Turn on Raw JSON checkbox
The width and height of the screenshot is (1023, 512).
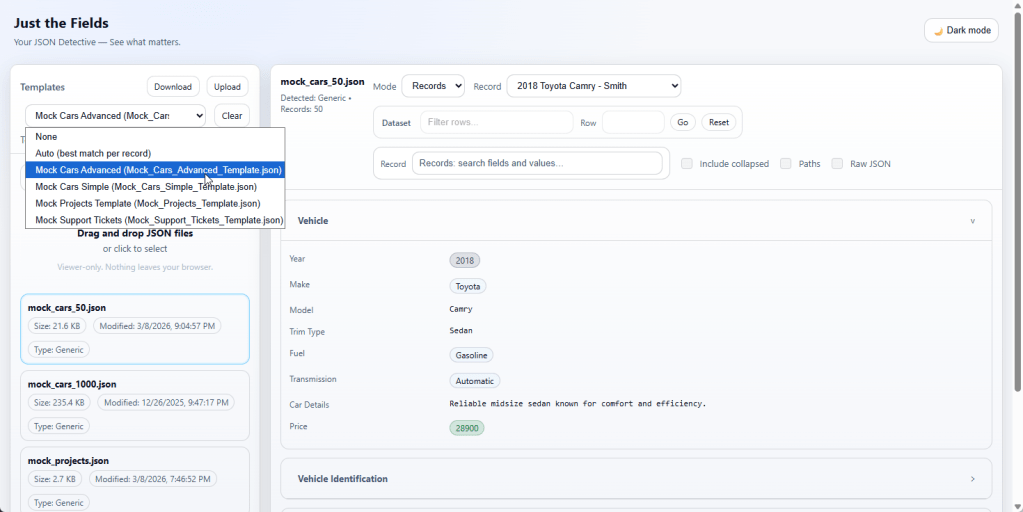837,164
